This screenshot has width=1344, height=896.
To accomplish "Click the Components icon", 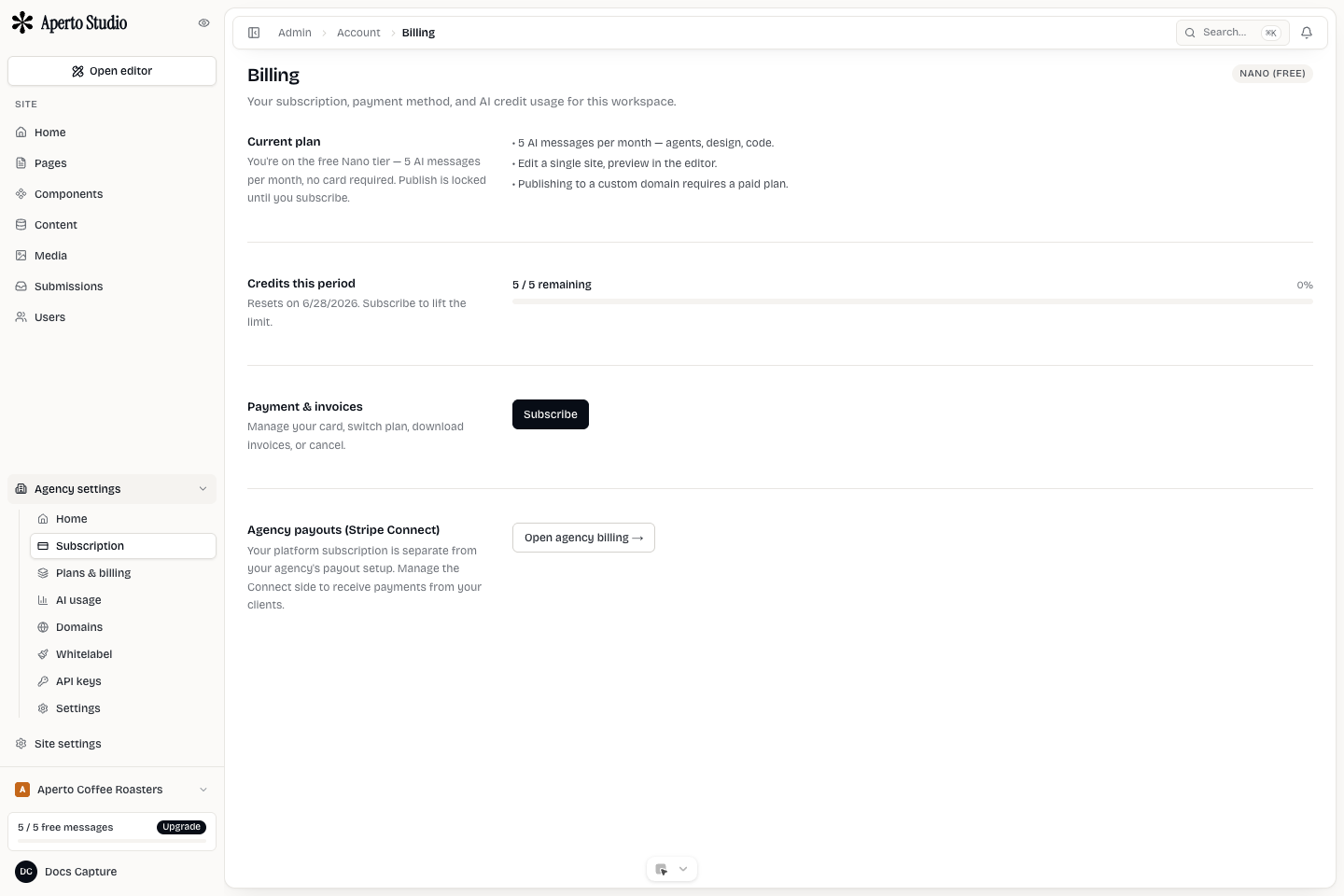I will click(21, 194).
